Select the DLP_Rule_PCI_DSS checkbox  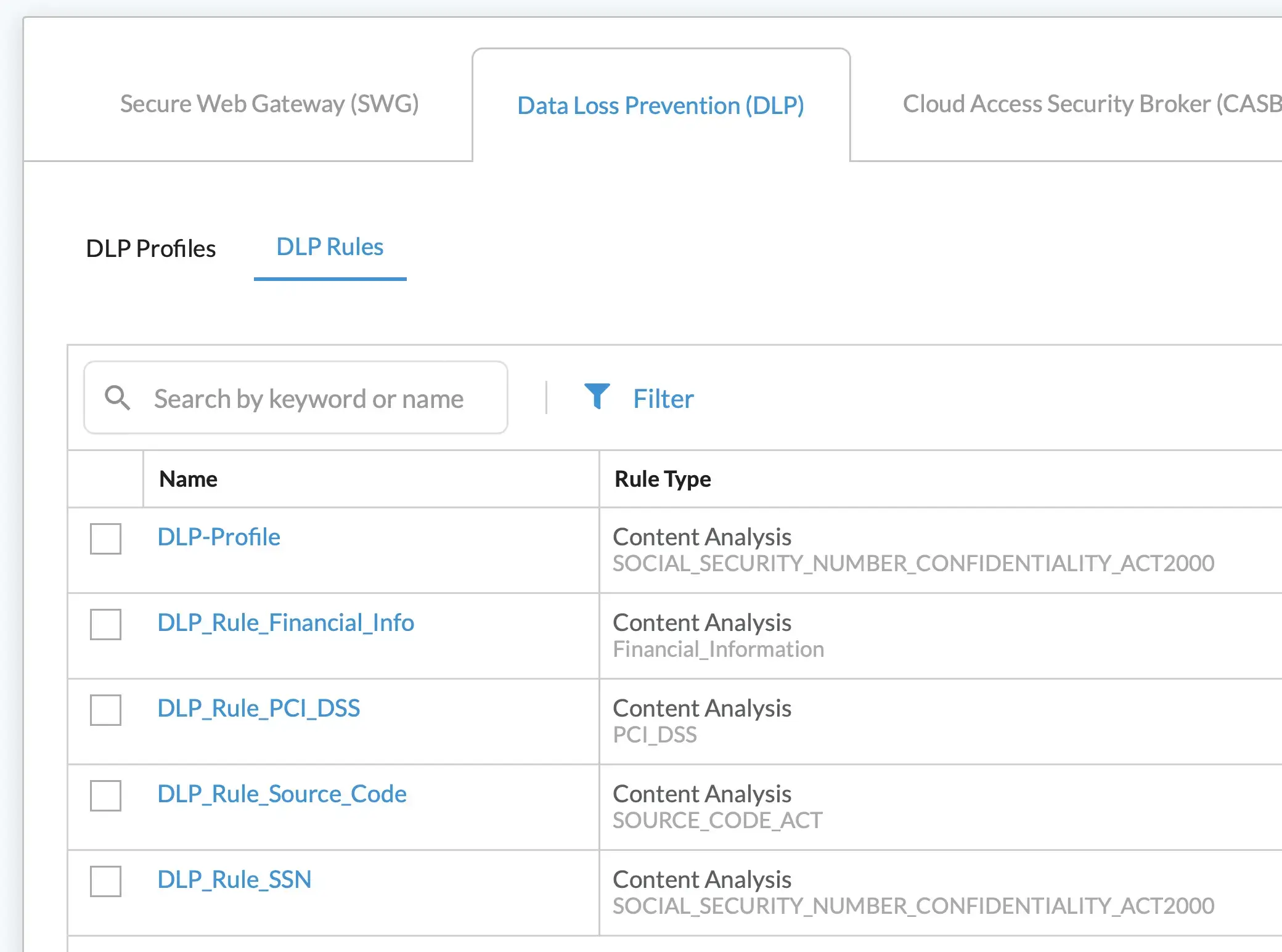pos(105,710)
